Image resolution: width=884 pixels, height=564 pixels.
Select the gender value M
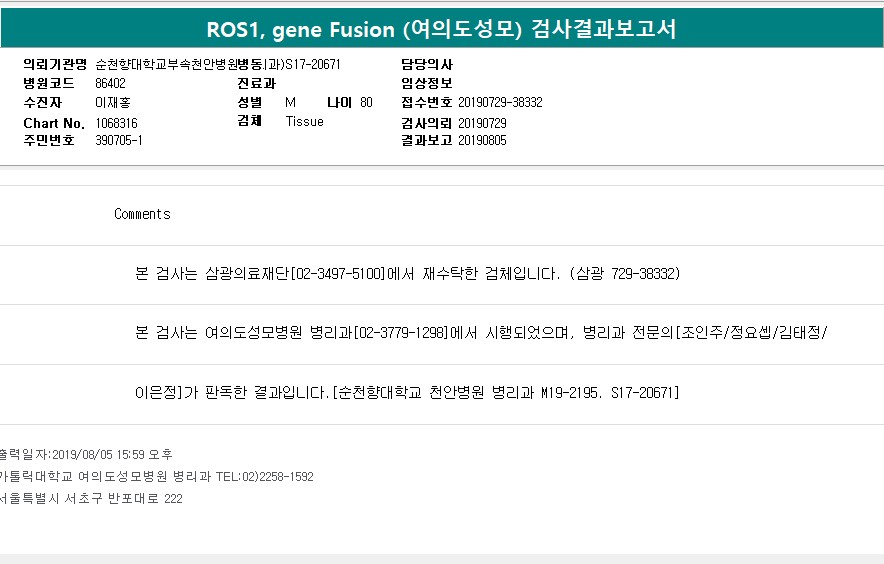click(290, 102)
